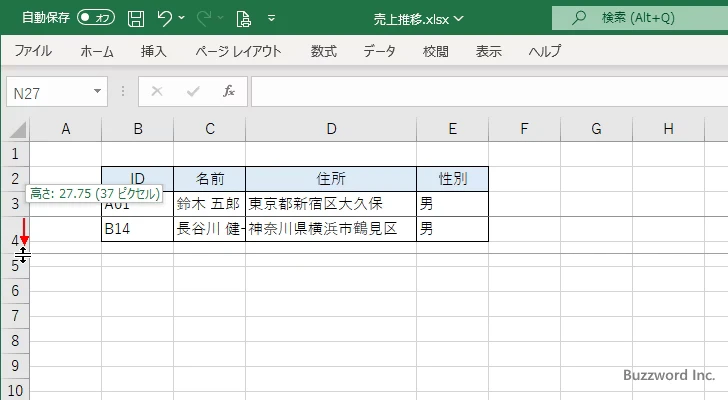Image resolution: width=728 pixels, height=400 pixels.
Task: Click the 検索 search box
Action: tap(640, 17)
